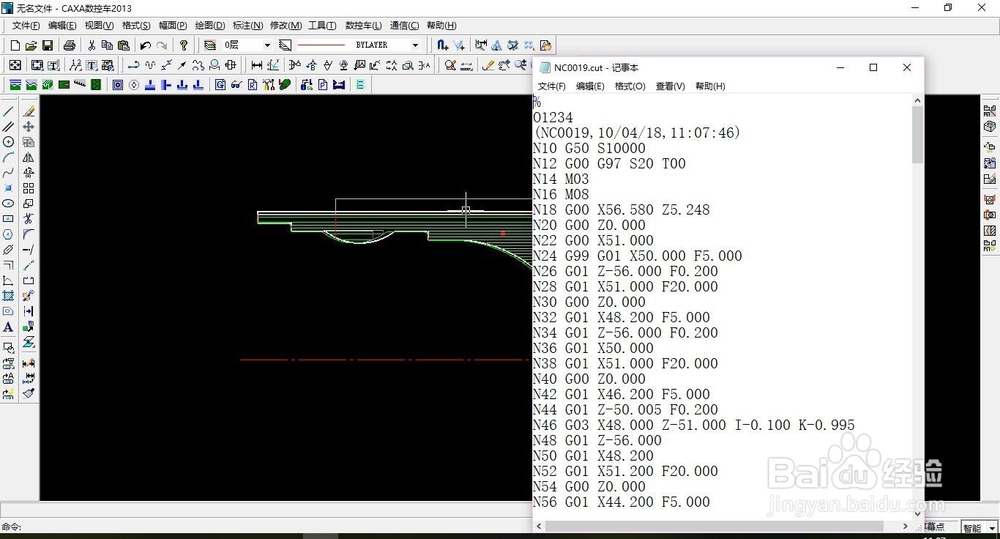This screenshot has height=539, width=1000.
Task: Open Notepad 查看(V) menu
Action: (x=670, y=86)
